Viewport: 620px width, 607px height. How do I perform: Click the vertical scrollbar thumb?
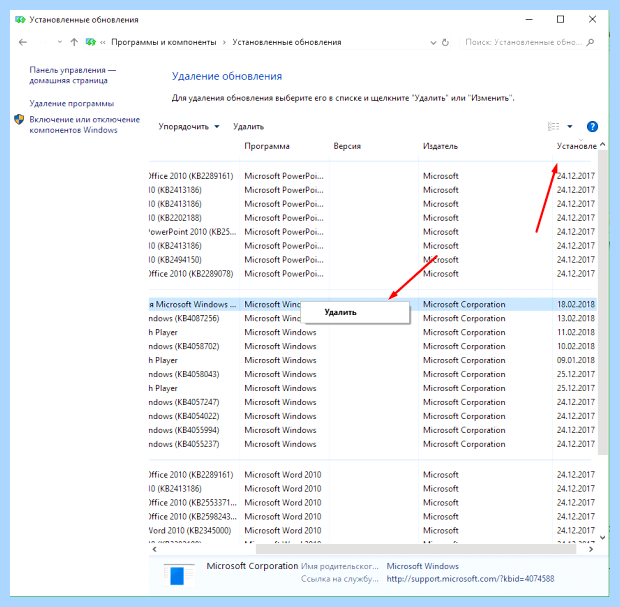click(602, 303)
